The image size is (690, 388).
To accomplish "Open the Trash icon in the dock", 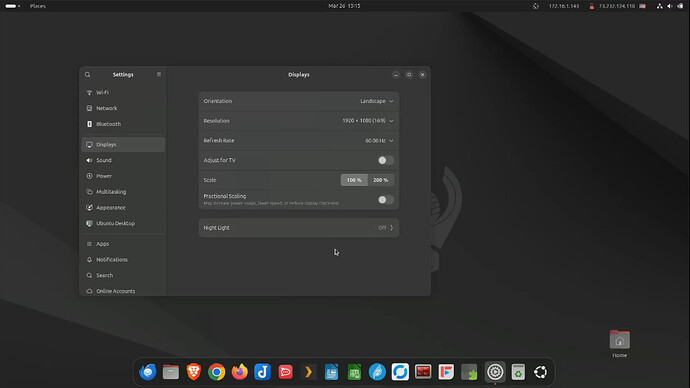I will click(518, 372).
